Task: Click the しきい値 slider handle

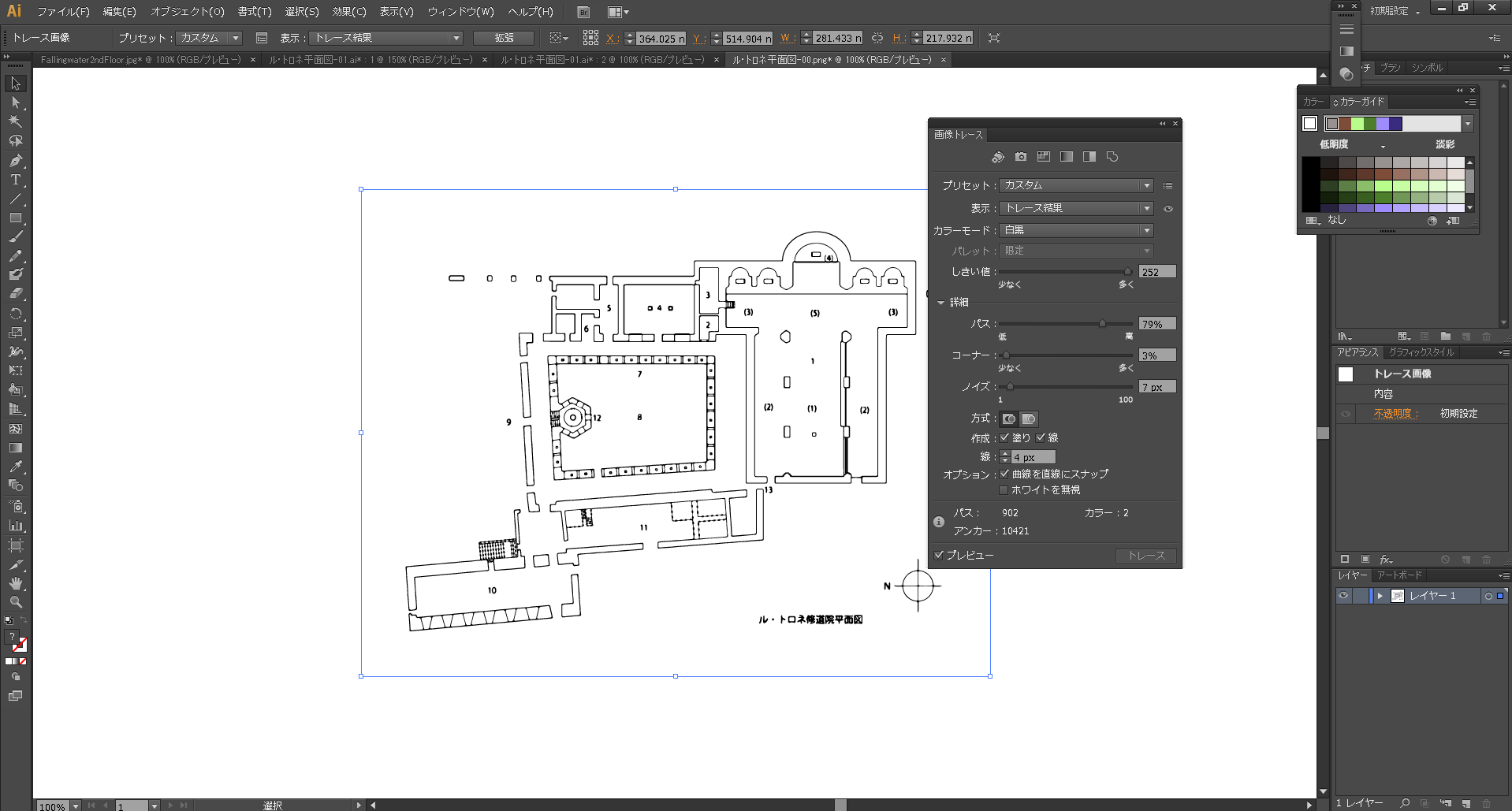Action: click(1127, 271)
